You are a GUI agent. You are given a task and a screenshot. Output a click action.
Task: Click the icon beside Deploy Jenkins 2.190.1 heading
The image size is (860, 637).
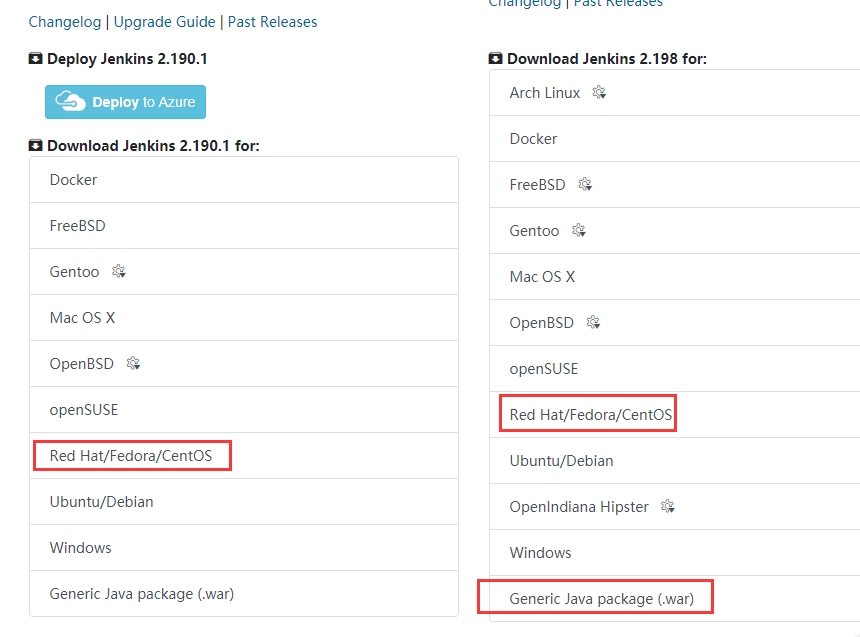(x=36, y=59)
